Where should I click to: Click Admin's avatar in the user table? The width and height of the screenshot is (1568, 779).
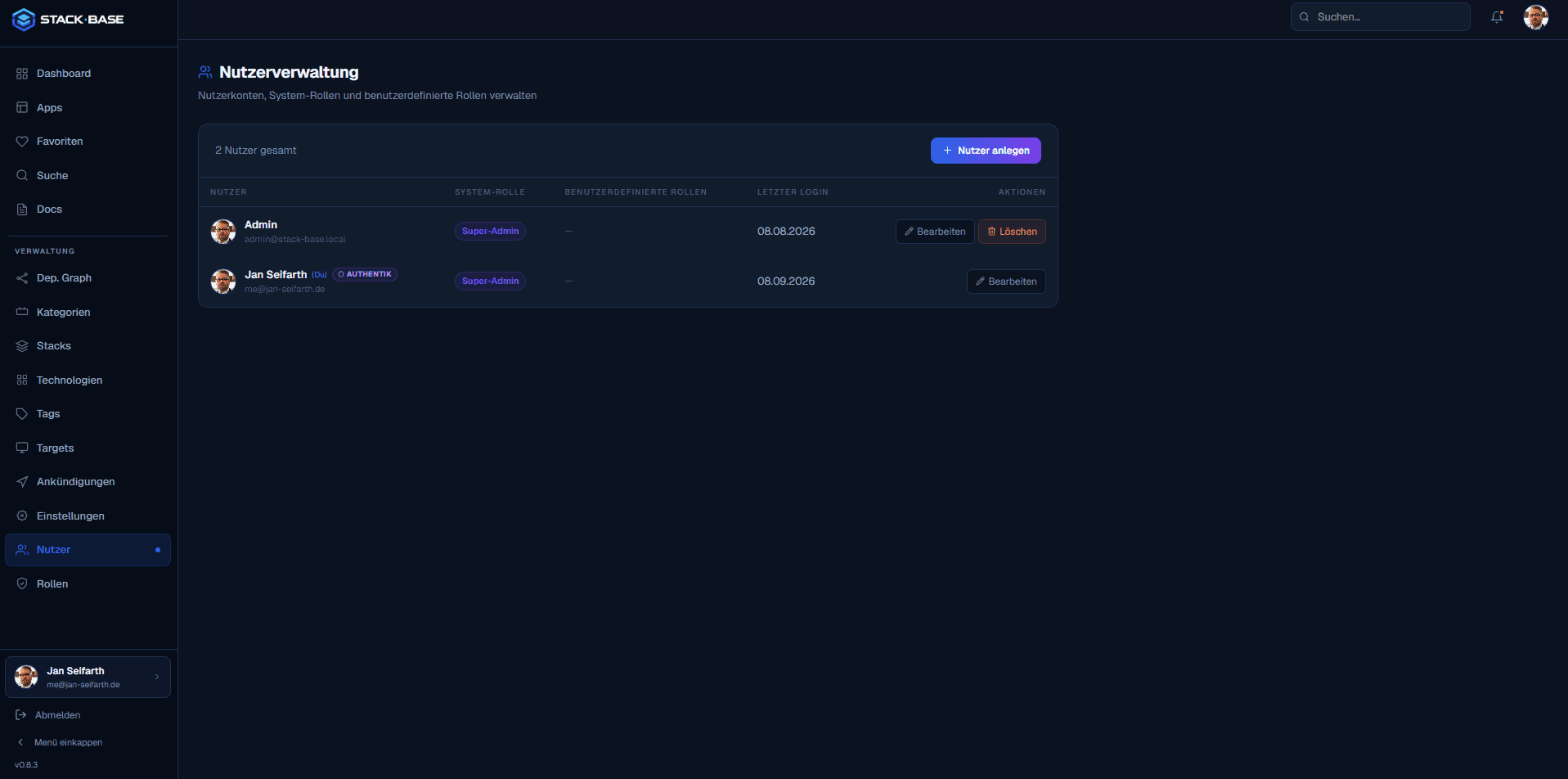(x=223, y=232)
